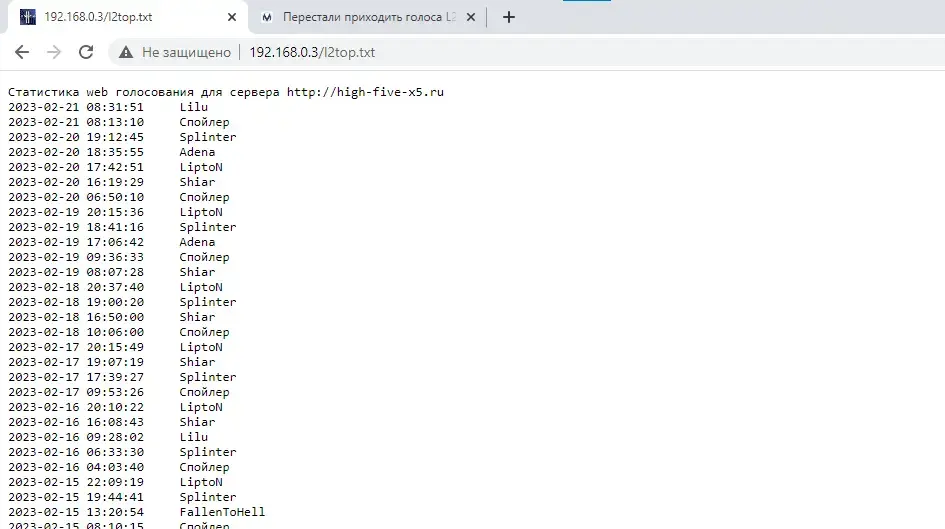Click 'Splinter' on the 2023-02-19 18:41:16 row
Screen dimensions: 945x529
coord(208,227)
